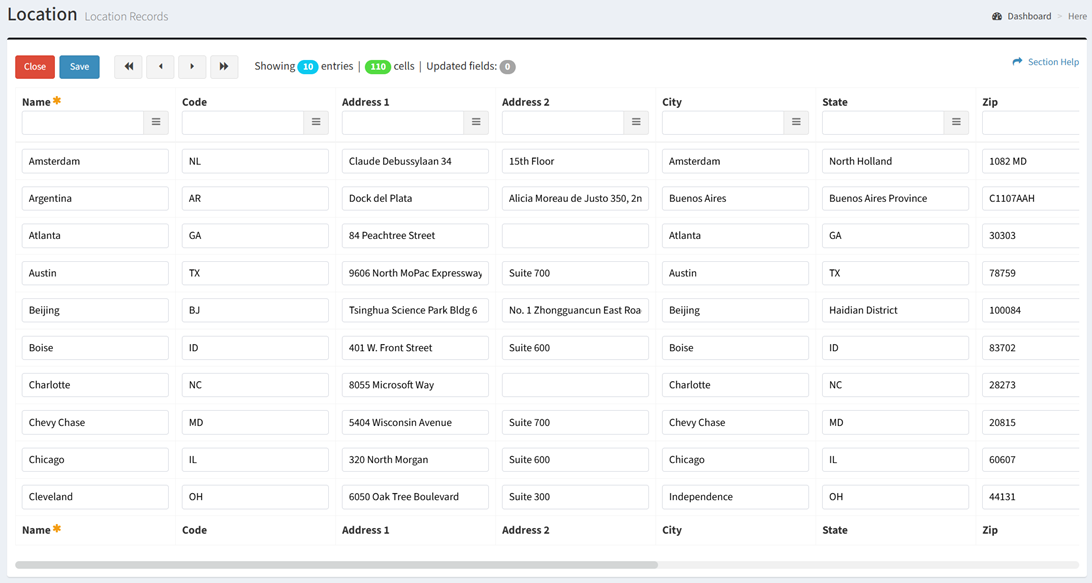Open State column filter menu
Image resolution: width=1092 pixels, height=583 pixels.
click(956, 122)
